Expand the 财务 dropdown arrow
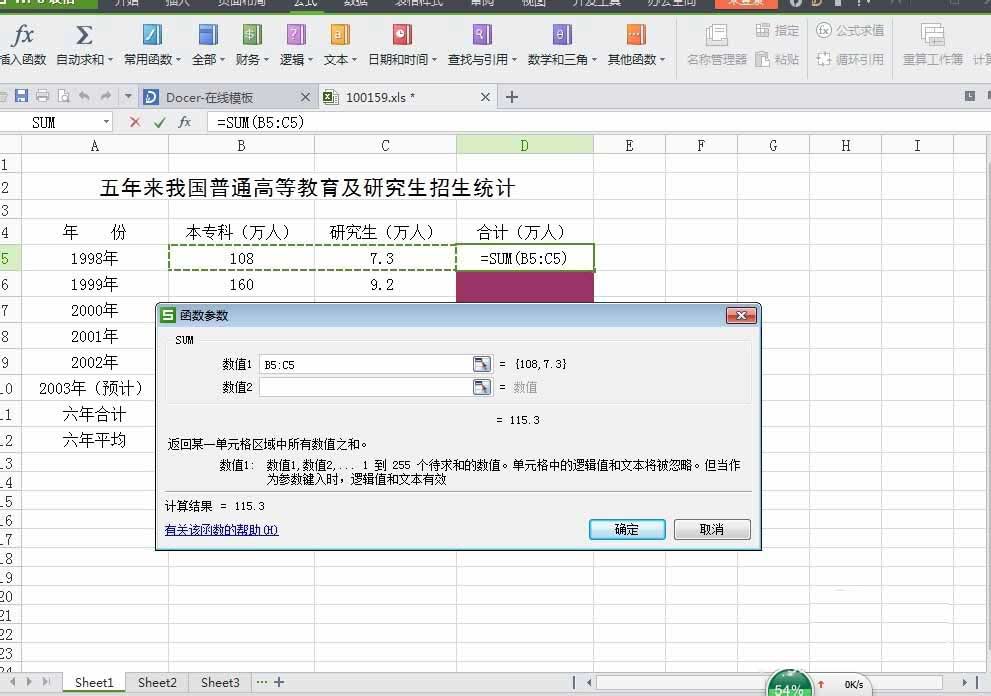 click(x=266, y=60)
